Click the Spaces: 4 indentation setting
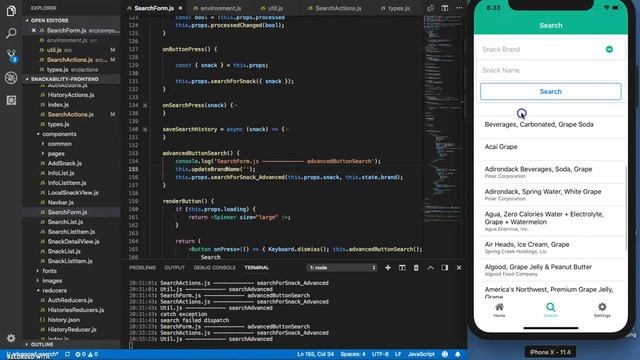Image resolution: width=640 pixels, height=360 pixels. [x=353, y=354]
